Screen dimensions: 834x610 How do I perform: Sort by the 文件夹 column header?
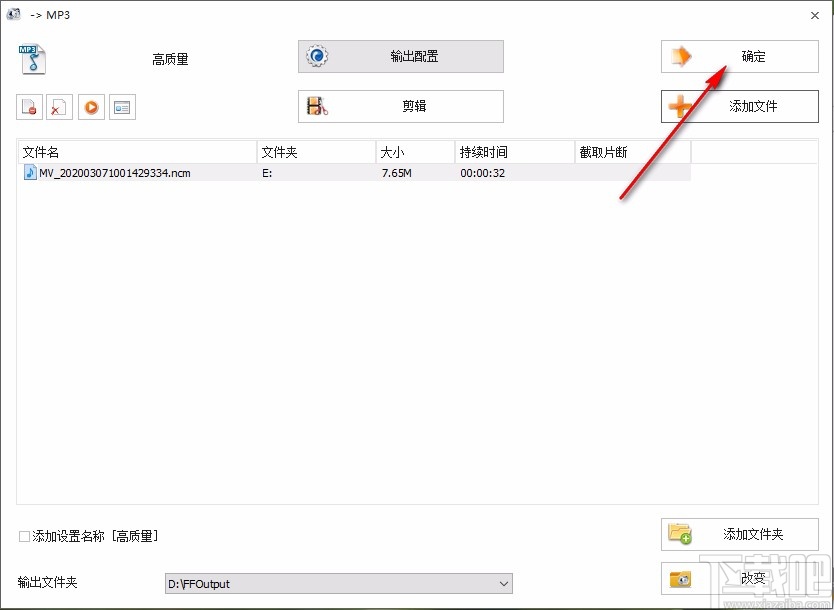pyautogui.click(x=316, y=153)
